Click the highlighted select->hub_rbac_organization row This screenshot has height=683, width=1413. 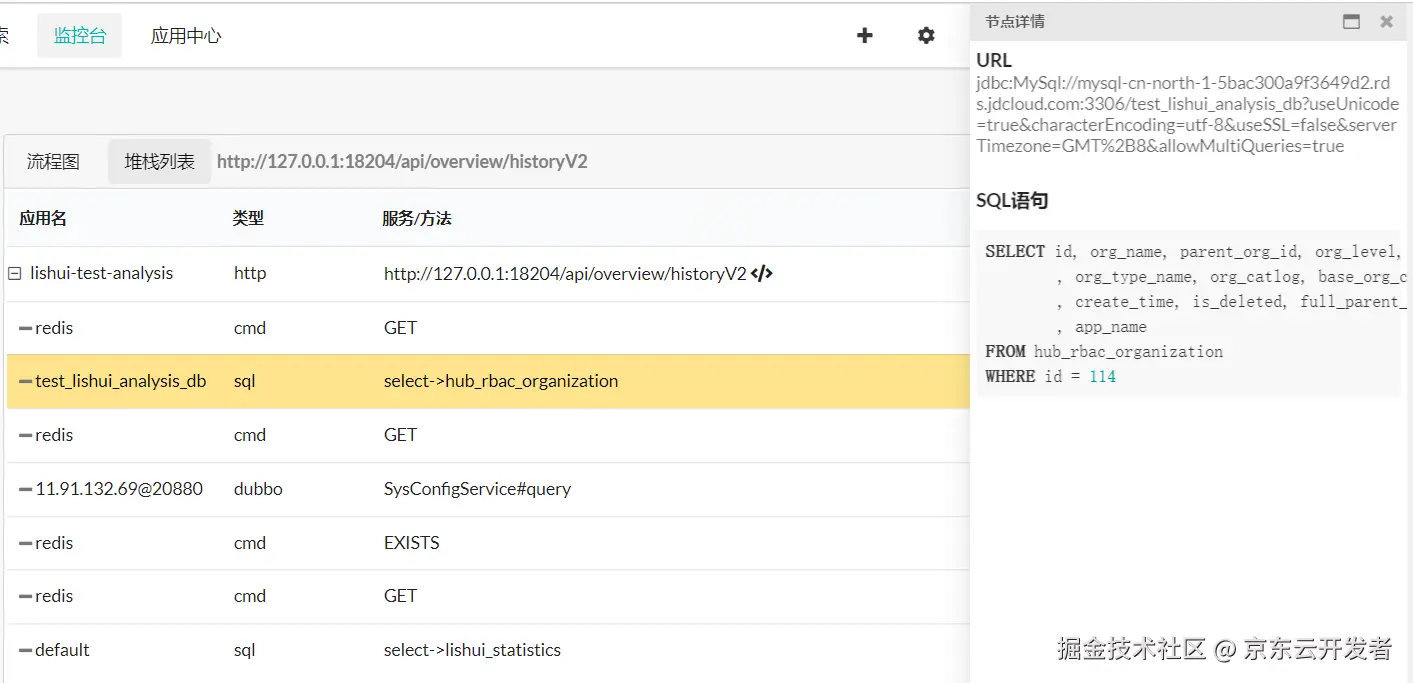[x=501, y=381]
